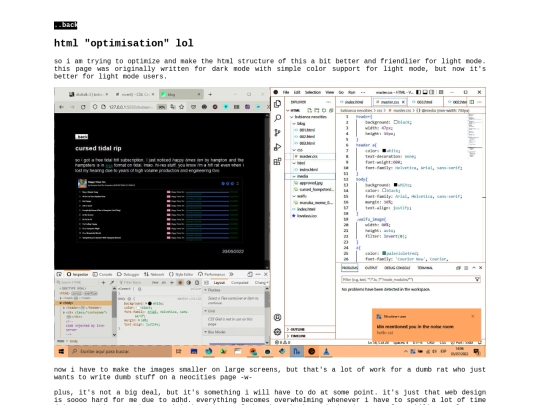Close the orange mention notification toast
The height and width of the screenshot is (405, 540).
[x=472, y=316]
